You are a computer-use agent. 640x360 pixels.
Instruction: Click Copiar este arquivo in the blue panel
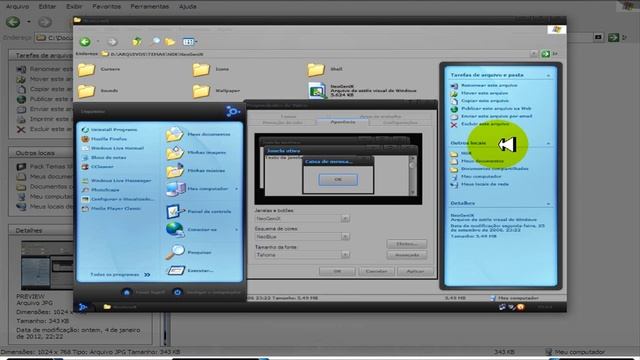click(480, 101)
